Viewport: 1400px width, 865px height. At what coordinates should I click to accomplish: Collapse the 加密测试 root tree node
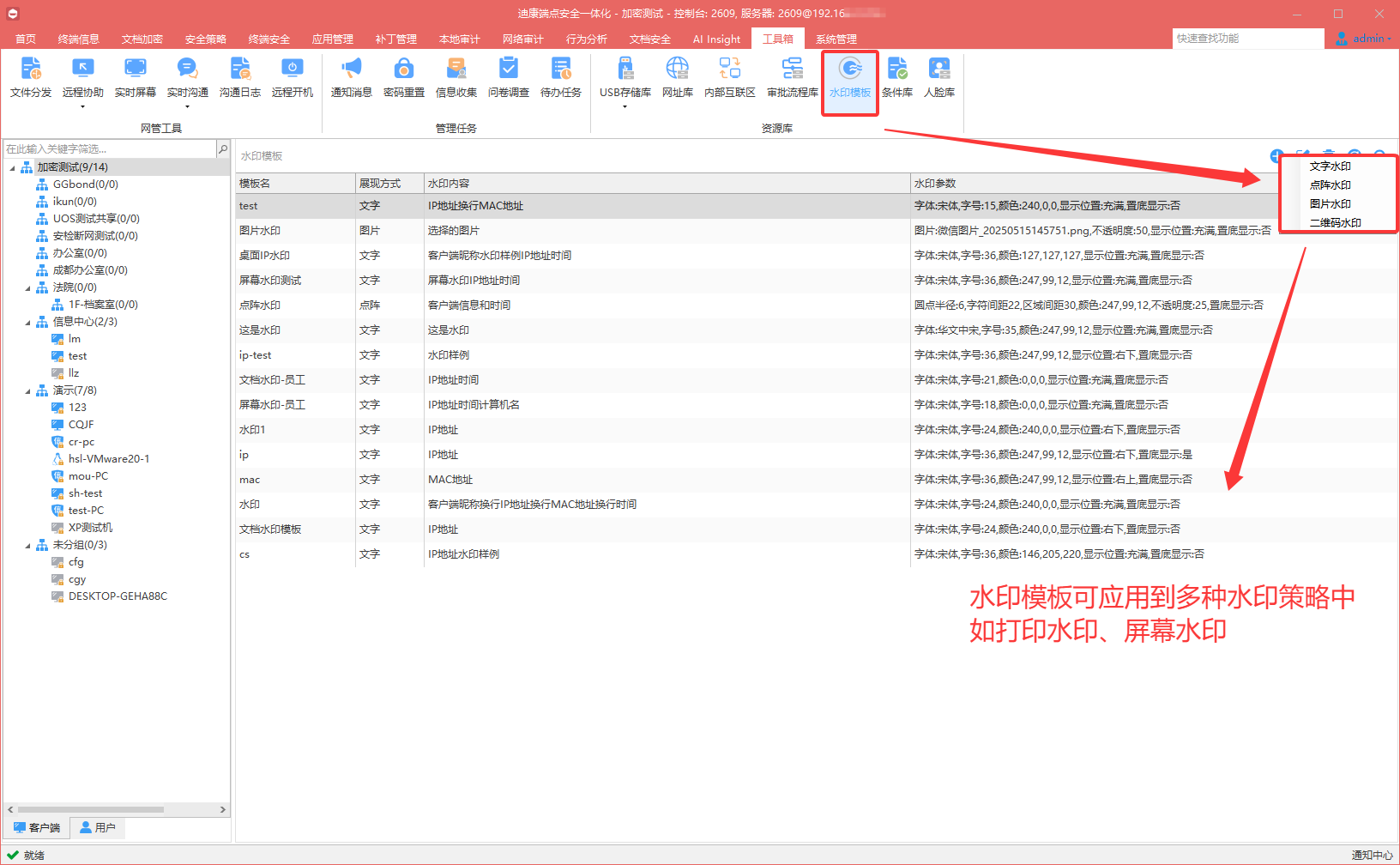point(12,167)
